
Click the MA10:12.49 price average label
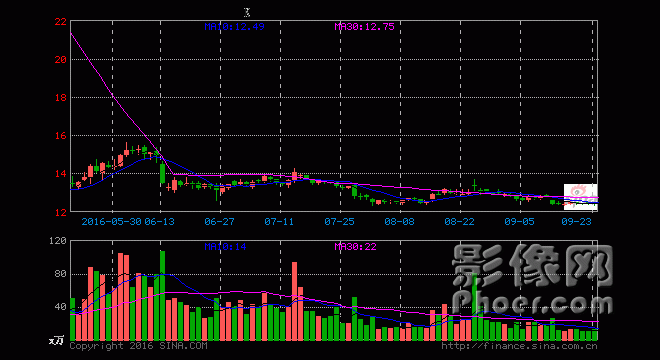(234, 27)
